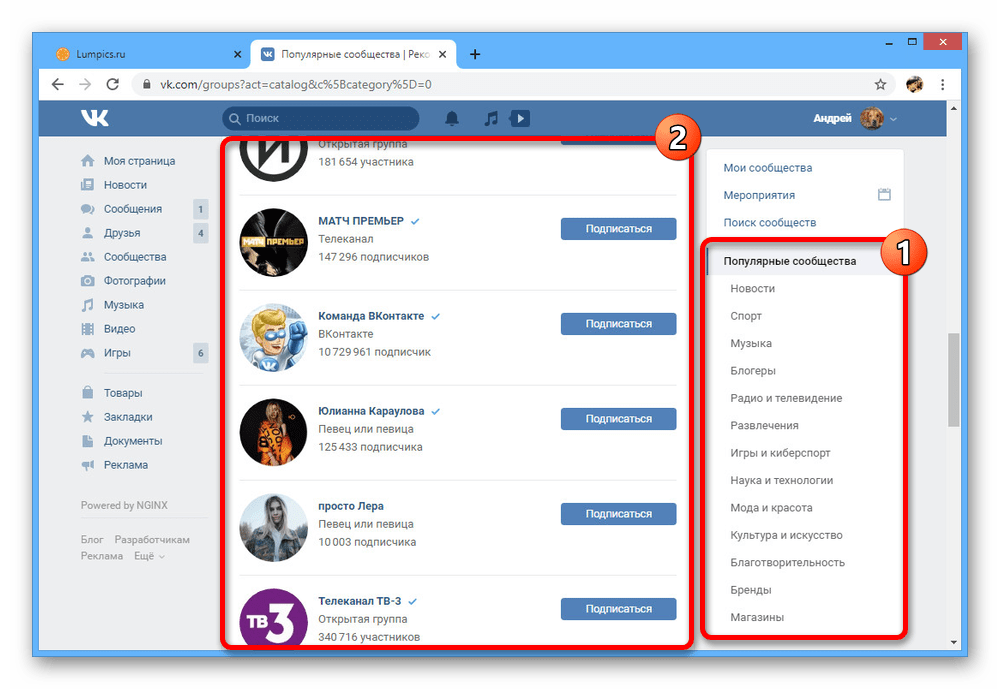This screenshot has height=689, width=1000.
Task: Click the verified checkmark next to МАТЧ ПРЕМЬЕР
Action: click(415, 221)
